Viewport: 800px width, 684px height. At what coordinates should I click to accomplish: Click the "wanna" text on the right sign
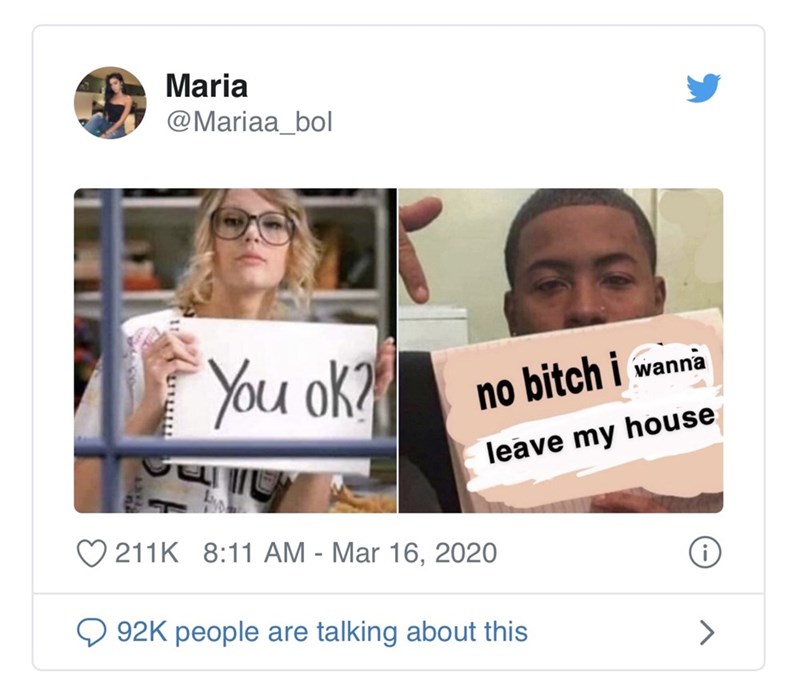click(671, 364)
